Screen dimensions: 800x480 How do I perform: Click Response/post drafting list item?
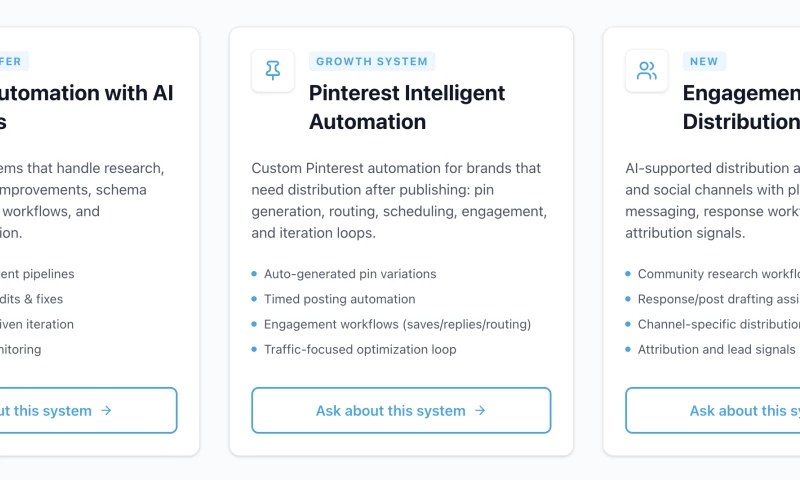pyautogui.click(x=719, y=299)
